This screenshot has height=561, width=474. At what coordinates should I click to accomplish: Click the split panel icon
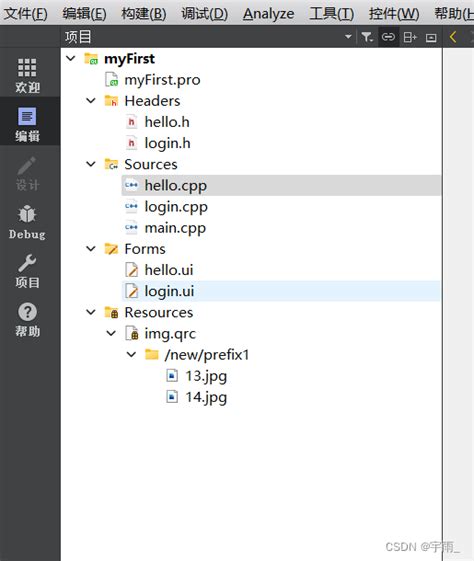[x=410, y=37]
